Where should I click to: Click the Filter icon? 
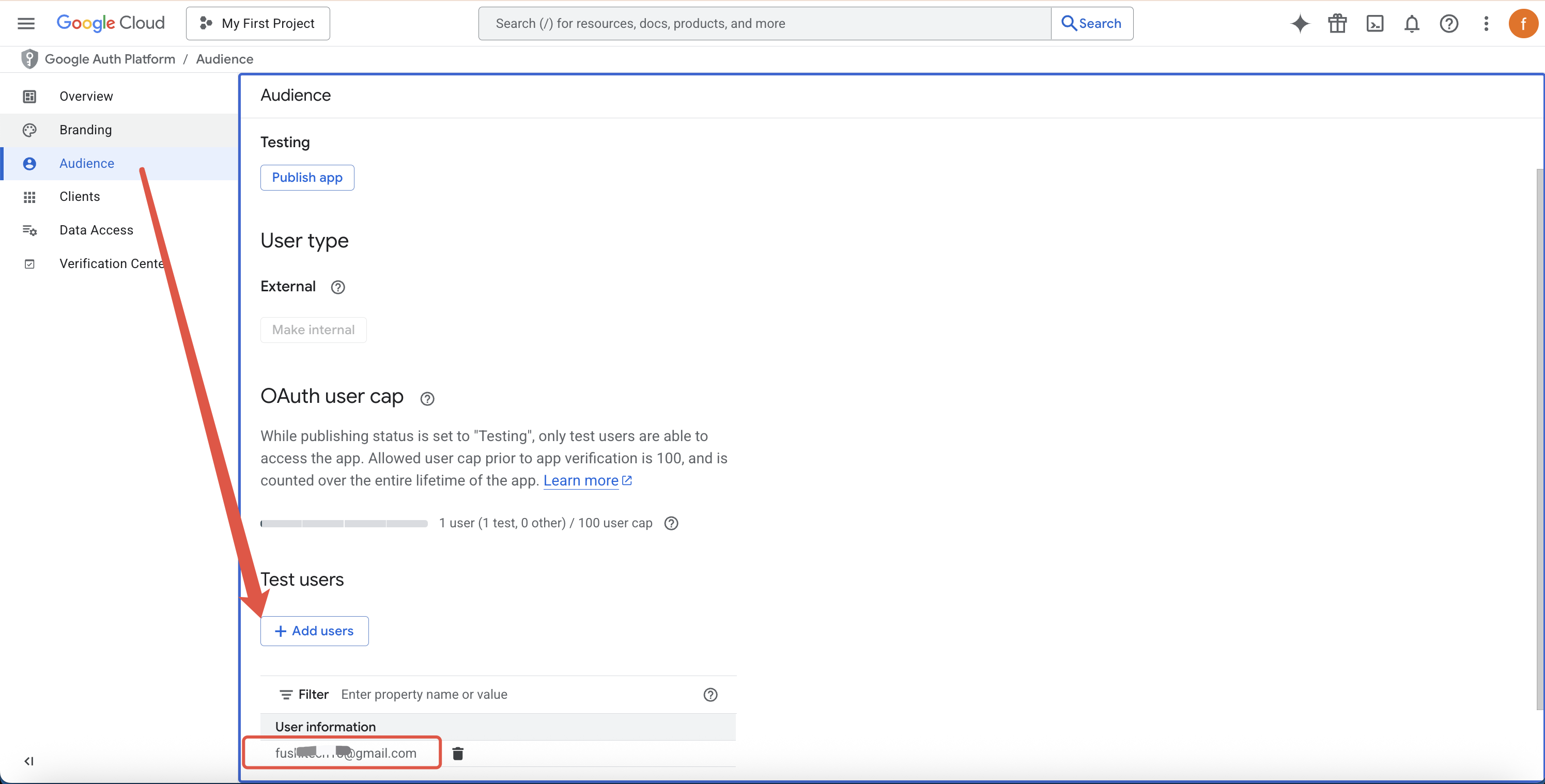point(285,694)
